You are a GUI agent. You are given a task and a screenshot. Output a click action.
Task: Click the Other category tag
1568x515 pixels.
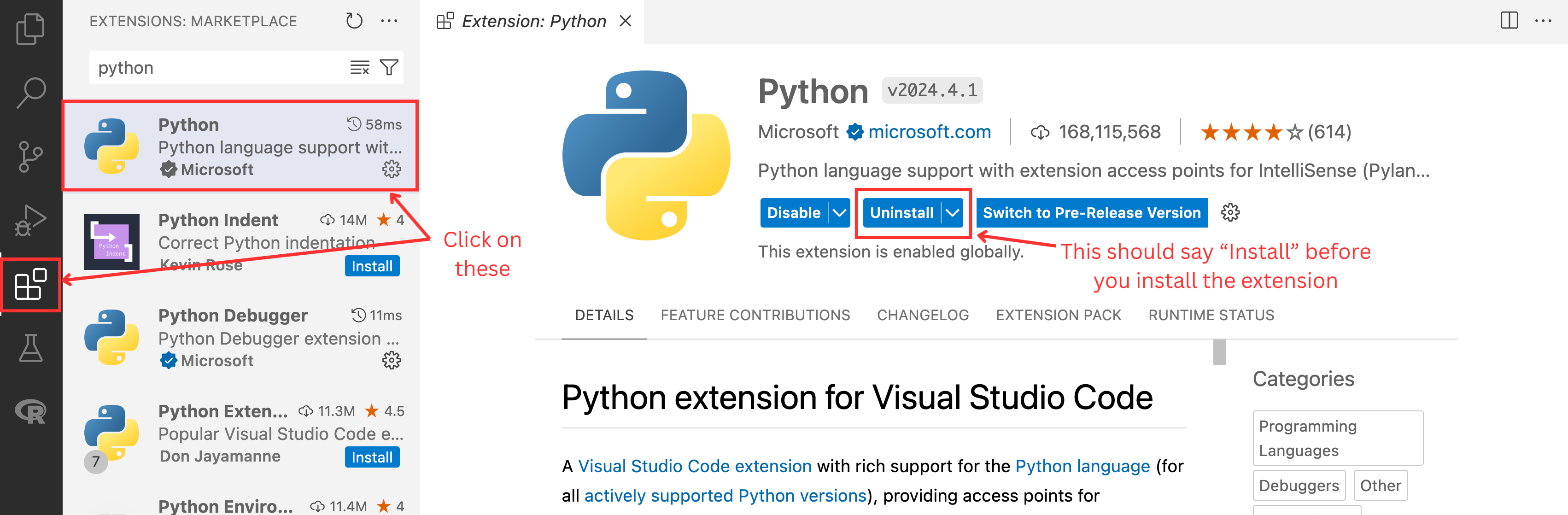[1380, 485]
